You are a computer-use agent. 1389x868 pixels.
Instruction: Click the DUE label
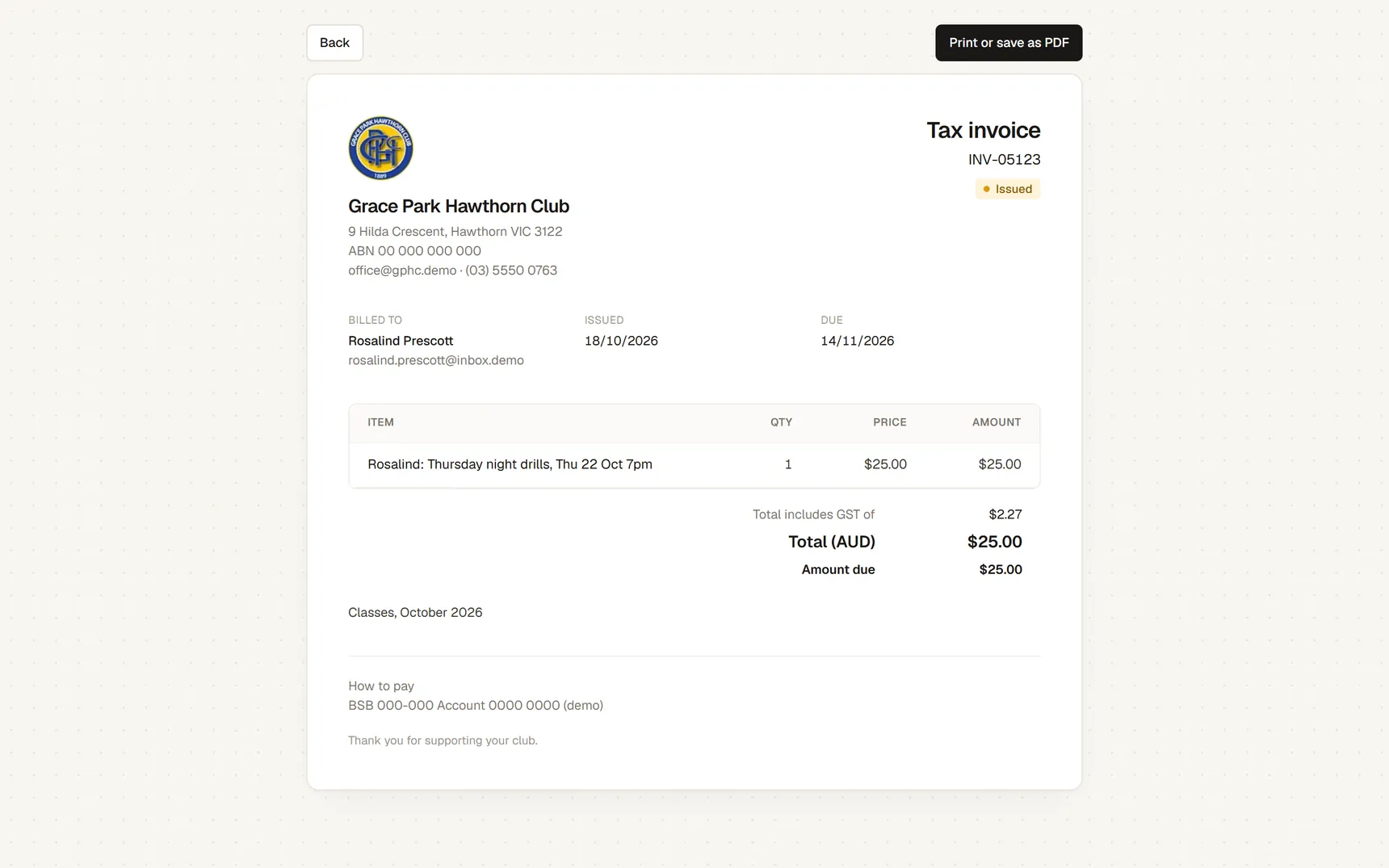pos(832,320)
